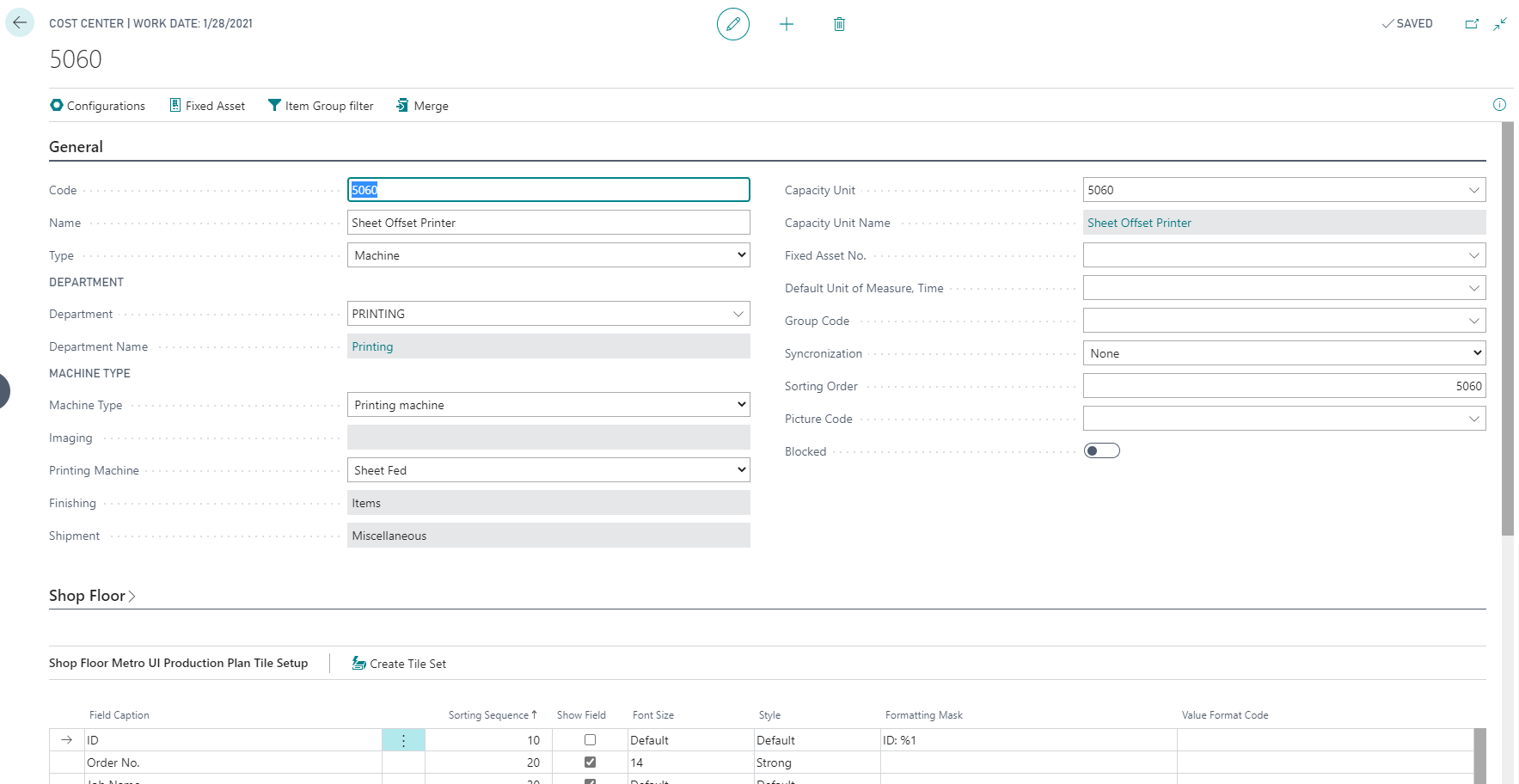Click the Item Group filter funnel icon
Image resolution: width=1519 pixels, height=784 pixels.
tap(274, 105)
